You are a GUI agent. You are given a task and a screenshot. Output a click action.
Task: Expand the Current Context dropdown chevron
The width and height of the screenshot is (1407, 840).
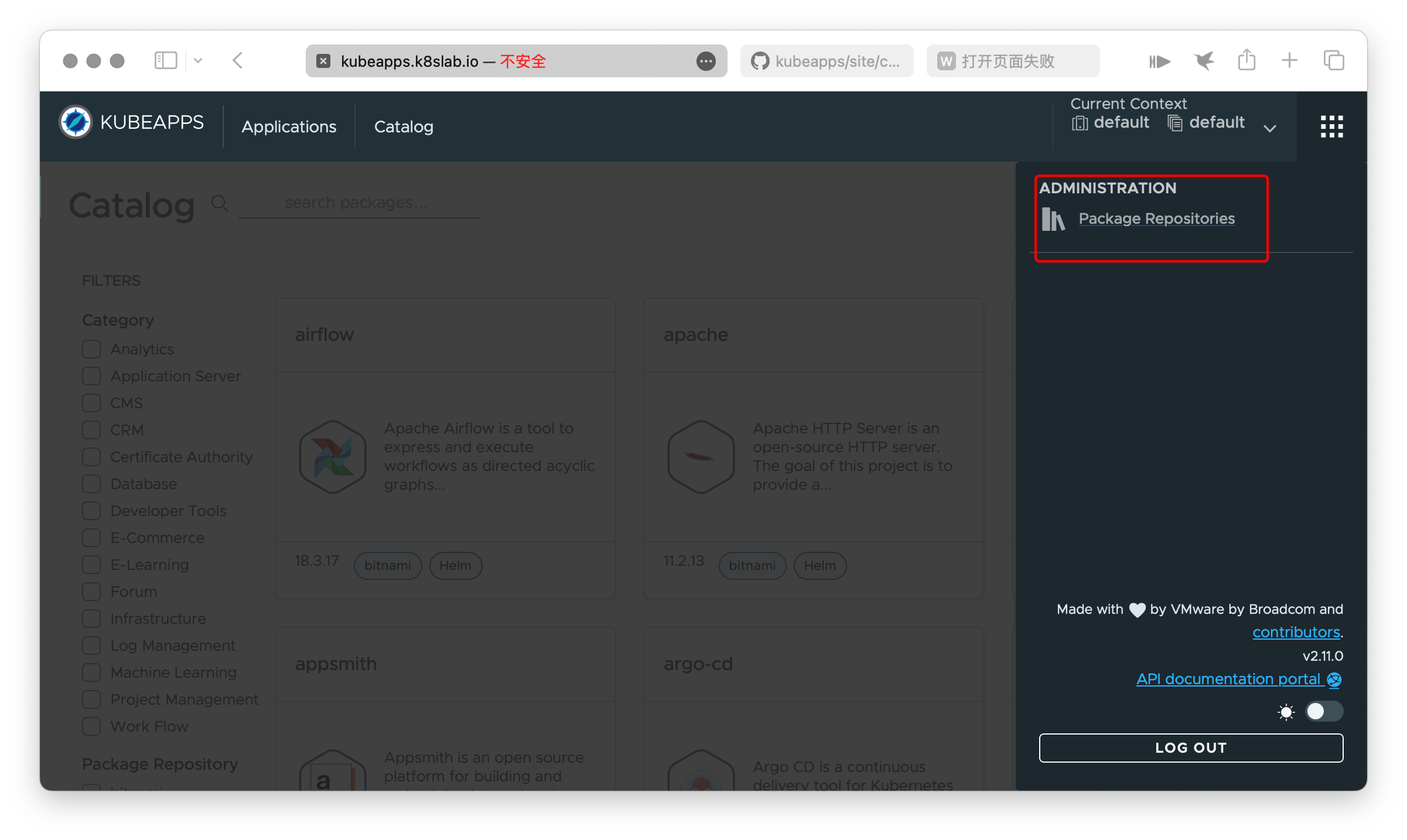pyautogui.click(x=1269, y=128)
